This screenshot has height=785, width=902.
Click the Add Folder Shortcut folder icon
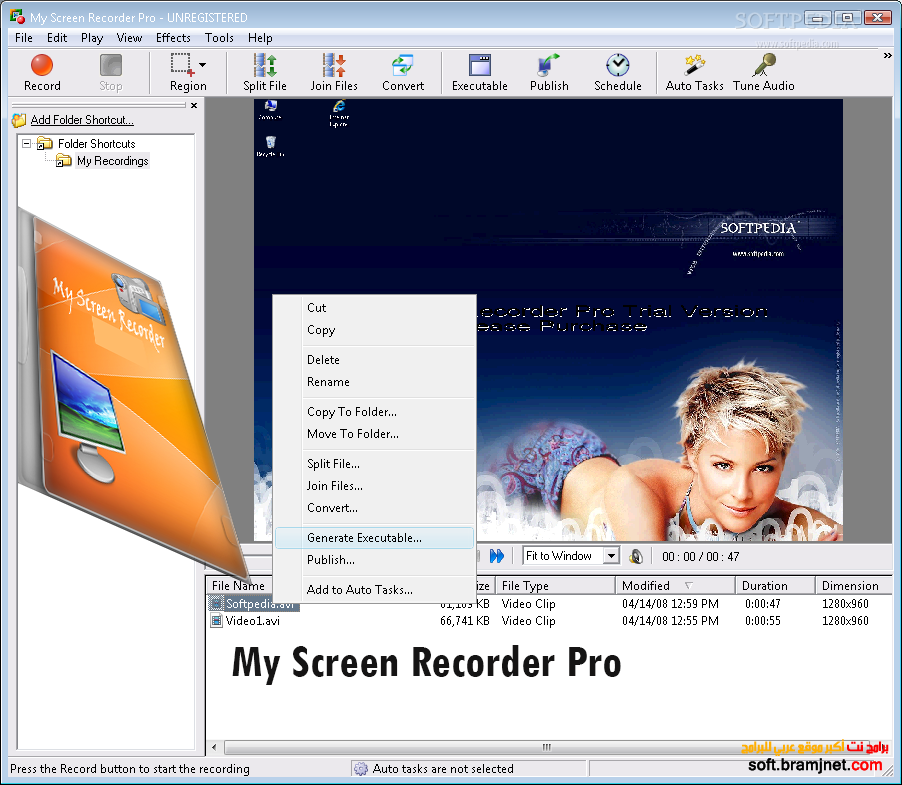click(19, 120)
